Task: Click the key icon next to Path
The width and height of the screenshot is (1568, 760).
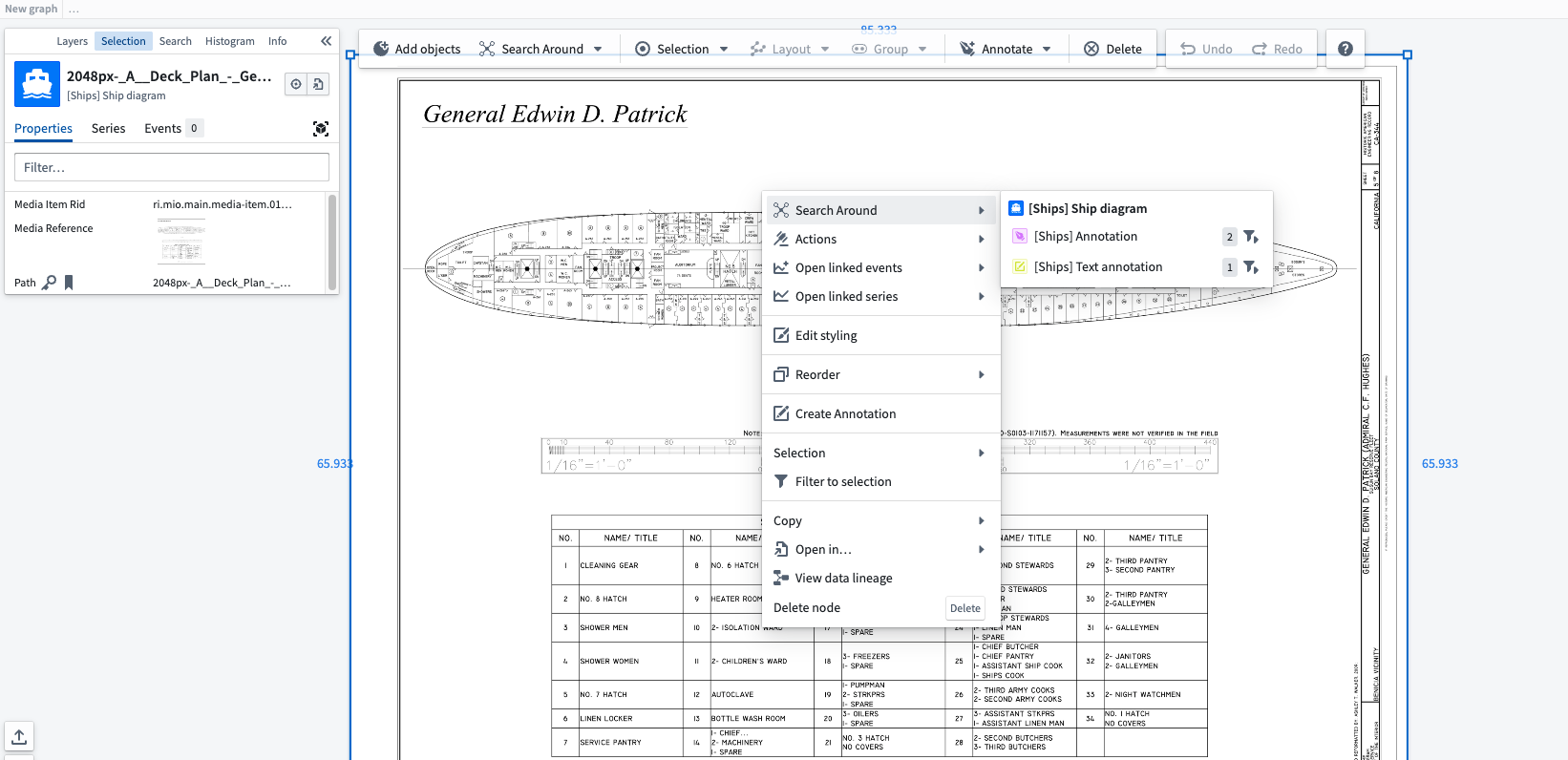Action: (x=50, y=283)
